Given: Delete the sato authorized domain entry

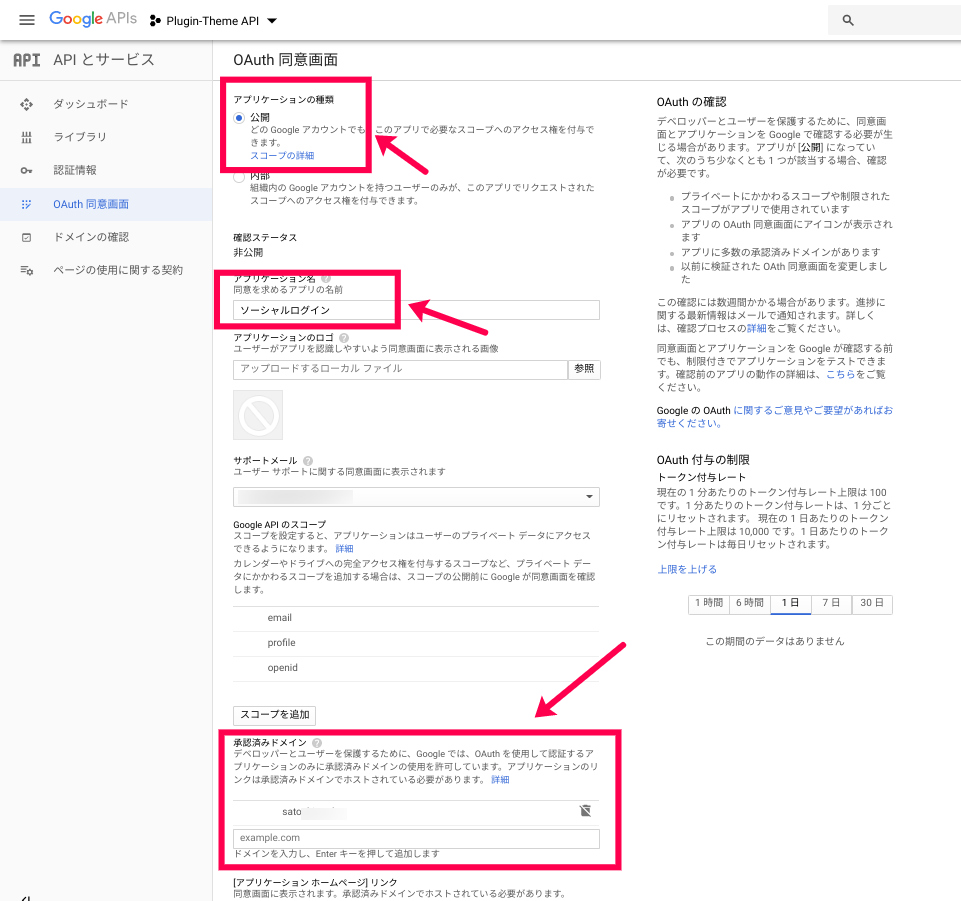Looking at the screenshot, I should [x=585, y=811].
